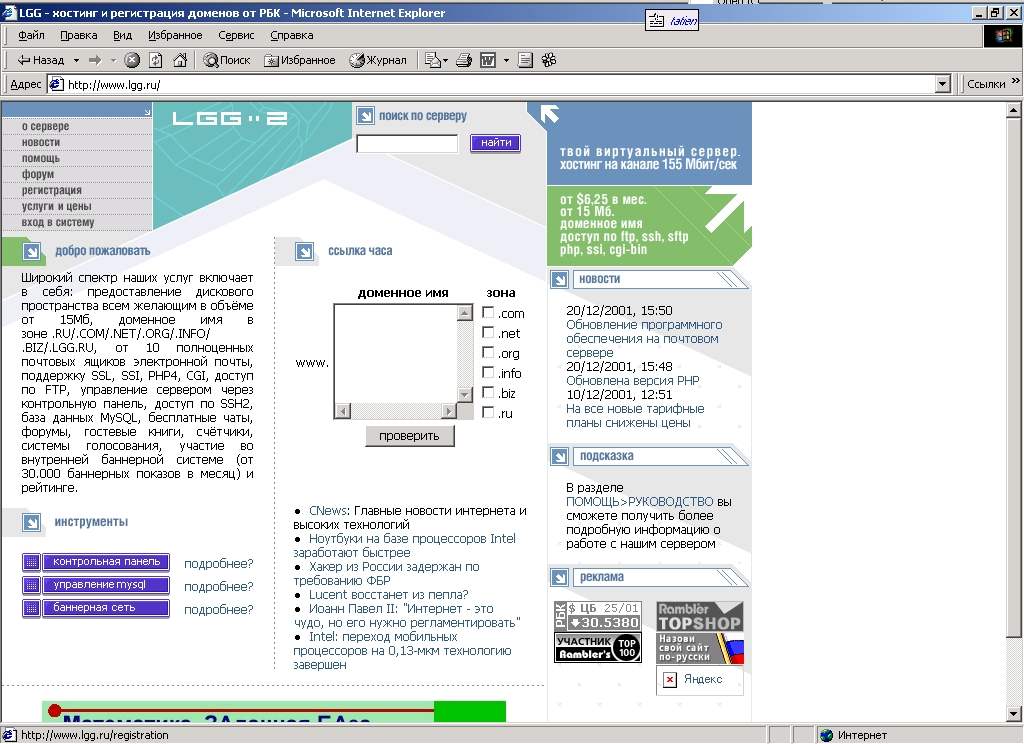Screen dimensions: 1024x744
Task: Tick the .com zone checkbox
Action: [488, 312]
